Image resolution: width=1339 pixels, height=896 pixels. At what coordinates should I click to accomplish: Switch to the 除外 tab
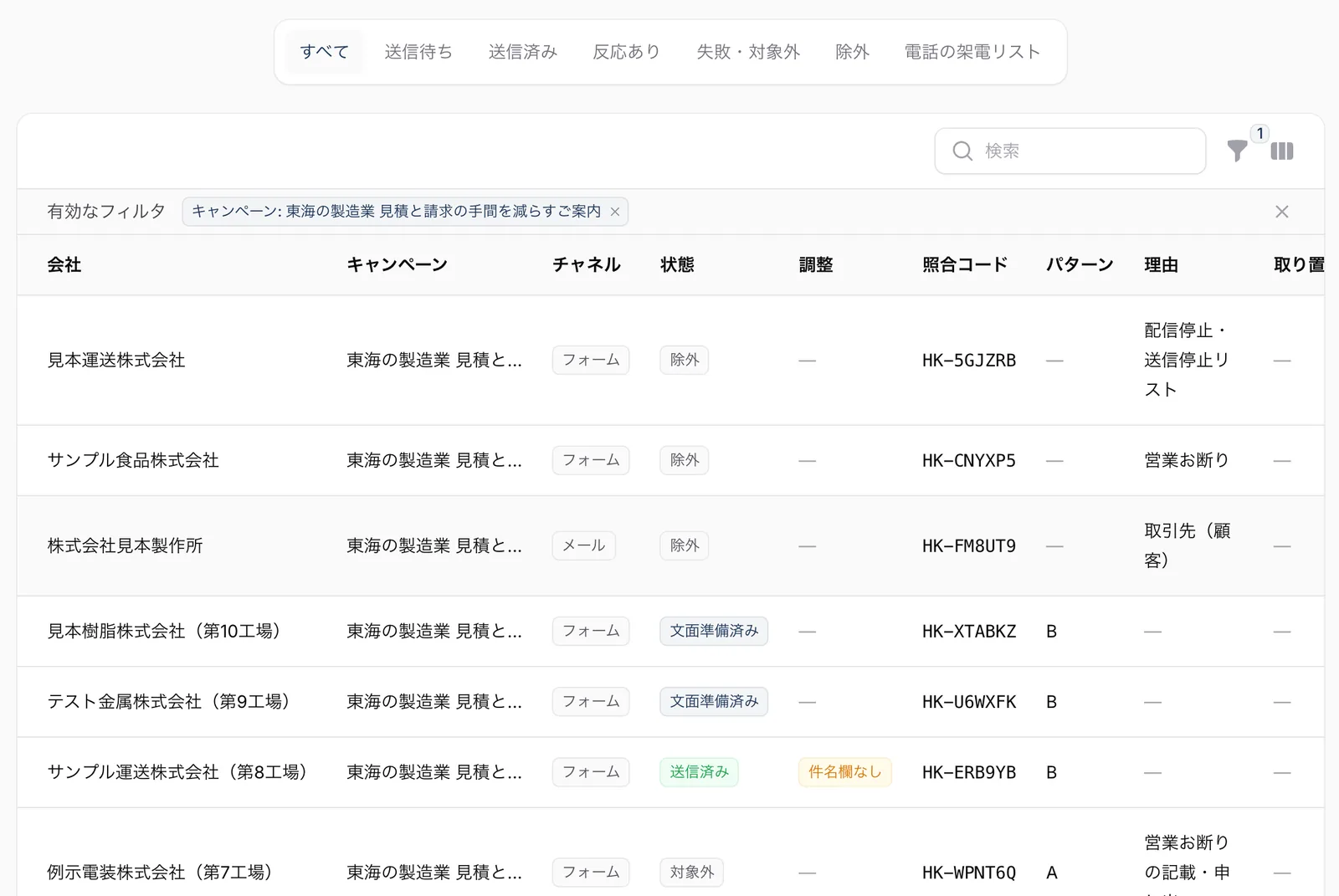[852, 52]
